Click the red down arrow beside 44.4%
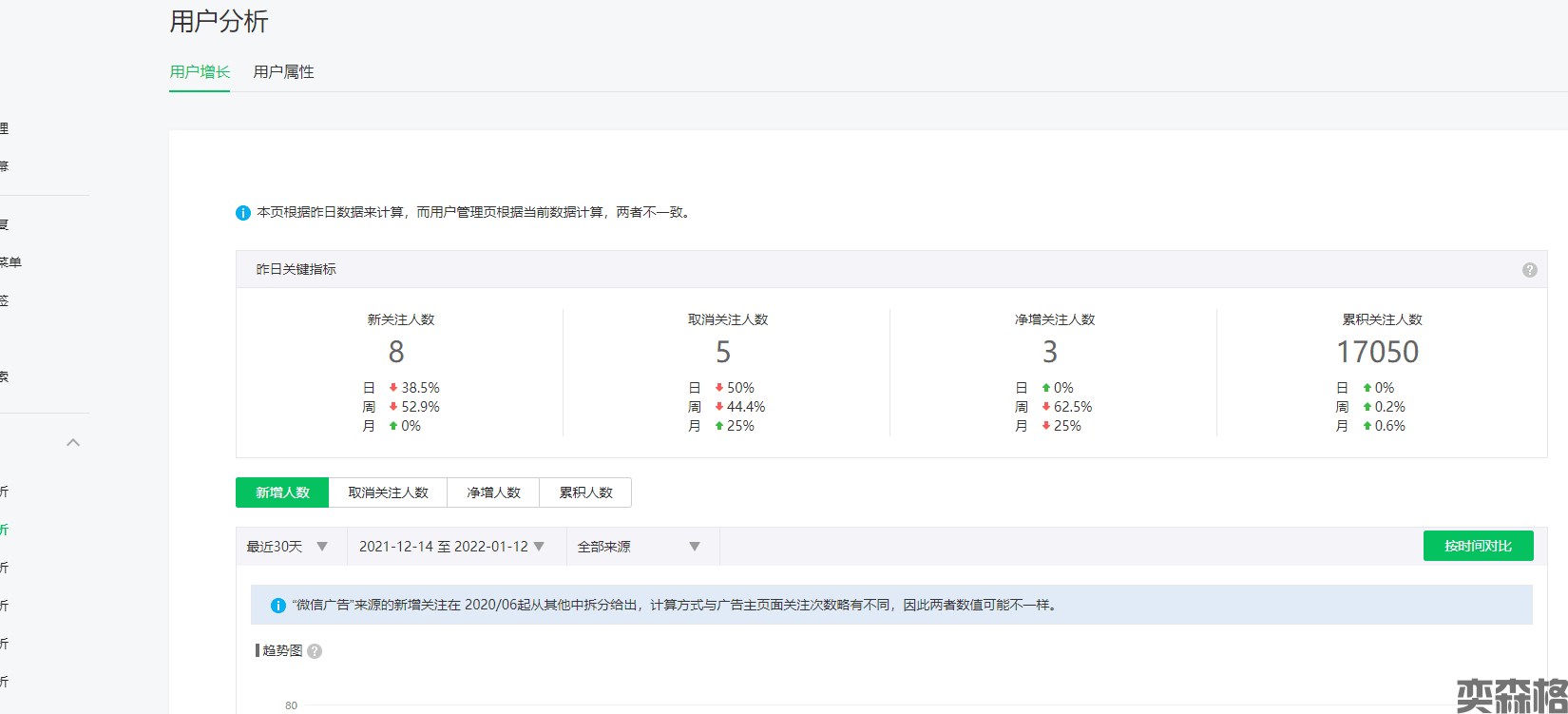 click(x=719, y=407)
